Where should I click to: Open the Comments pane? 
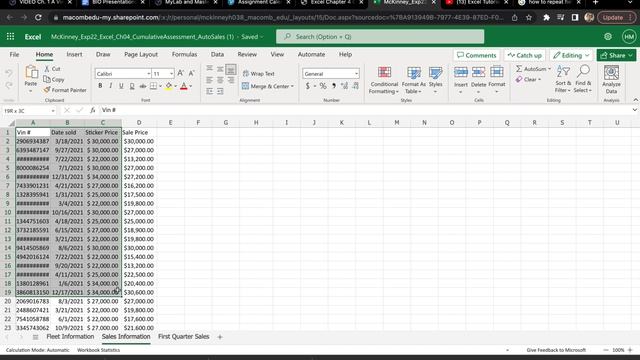pos(476,55)
